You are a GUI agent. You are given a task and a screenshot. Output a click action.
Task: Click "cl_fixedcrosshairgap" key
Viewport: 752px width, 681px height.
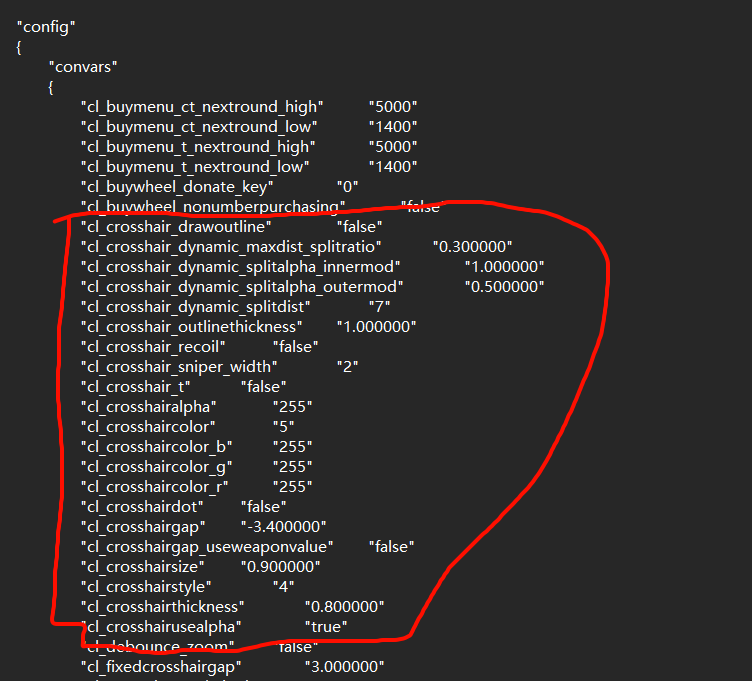tap(161, 667)
